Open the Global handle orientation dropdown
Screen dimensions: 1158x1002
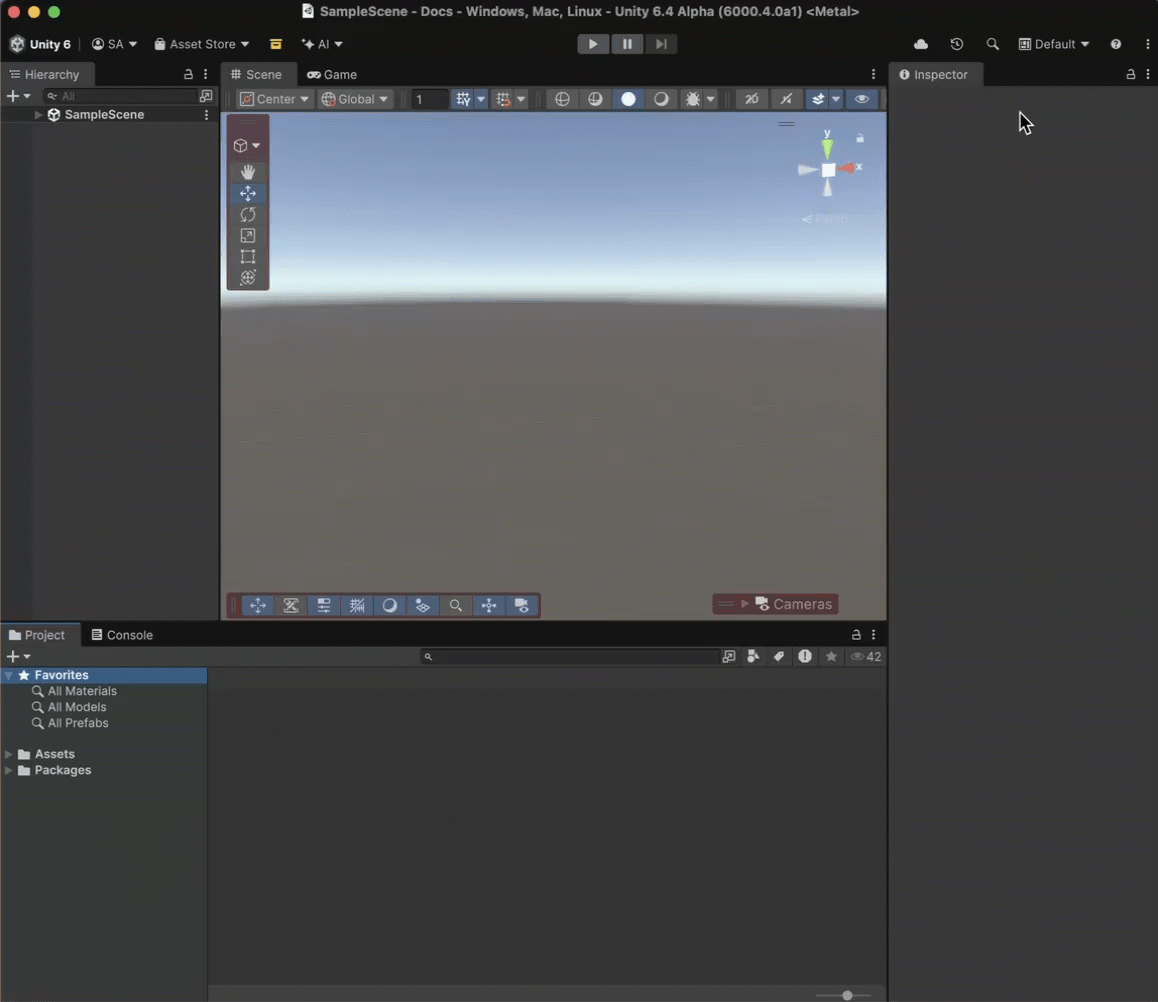[x=354, y=99]
